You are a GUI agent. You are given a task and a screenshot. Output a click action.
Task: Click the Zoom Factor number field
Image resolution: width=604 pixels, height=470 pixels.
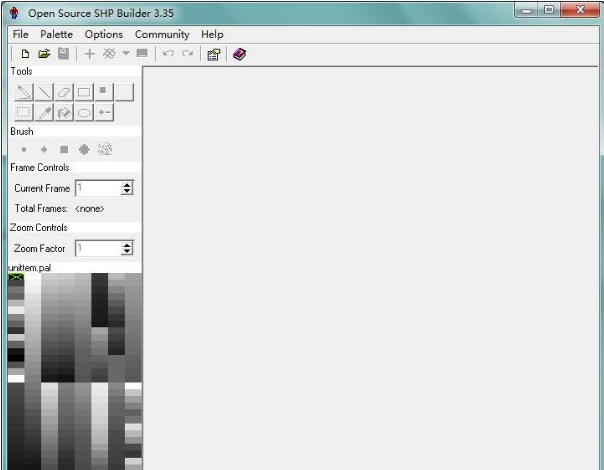click(x=98, y=248)
